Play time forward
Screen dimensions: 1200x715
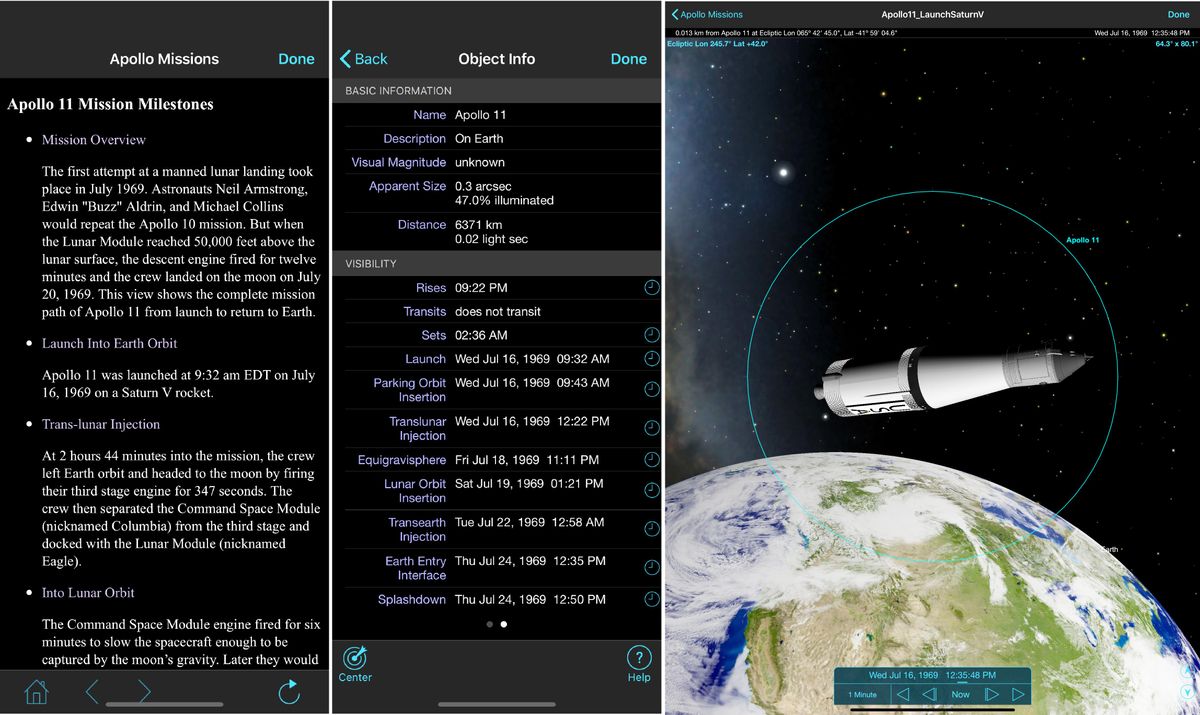(x=1019, y=694)
